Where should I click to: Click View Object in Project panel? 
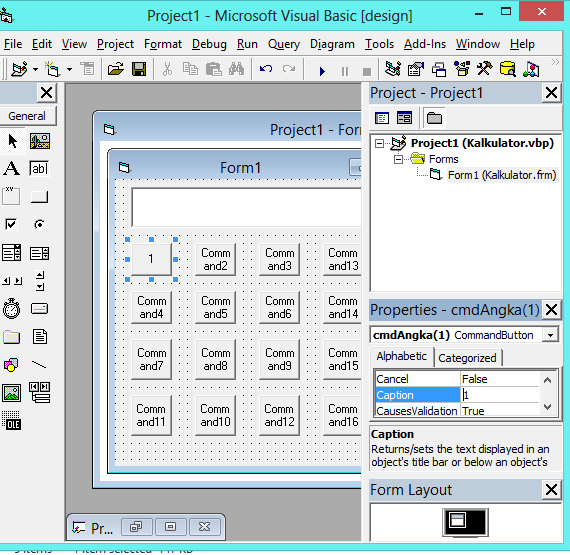pos(404,118)
